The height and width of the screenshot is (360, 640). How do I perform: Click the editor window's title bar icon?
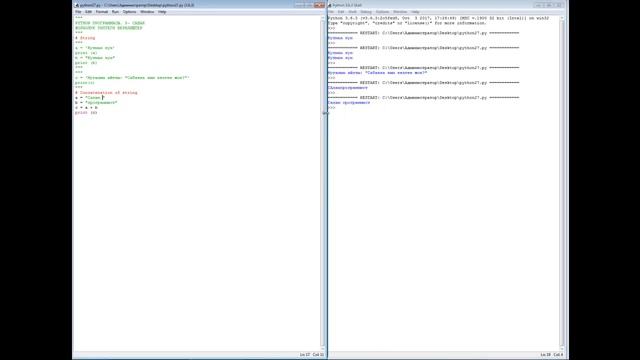(77, 5)
